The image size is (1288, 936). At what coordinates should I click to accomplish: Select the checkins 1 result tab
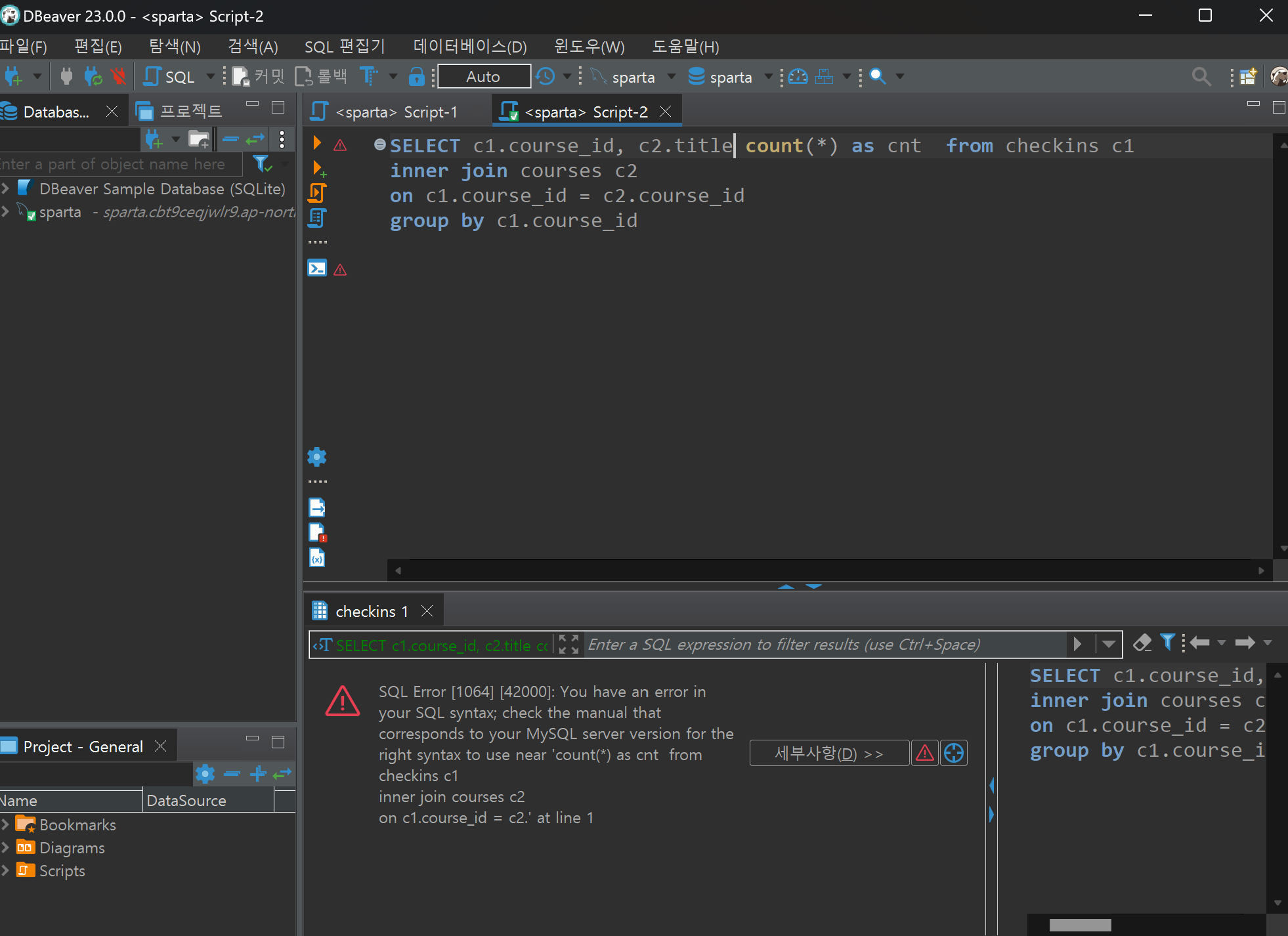[372, 611]
